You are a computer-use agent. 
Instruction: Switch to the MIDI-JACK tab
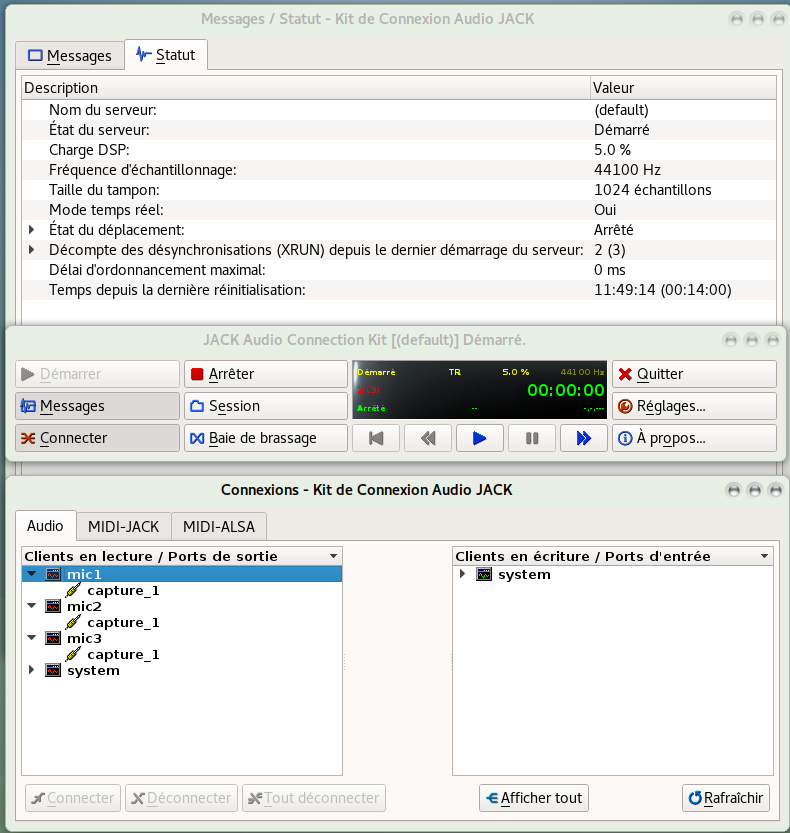[123, 526]
